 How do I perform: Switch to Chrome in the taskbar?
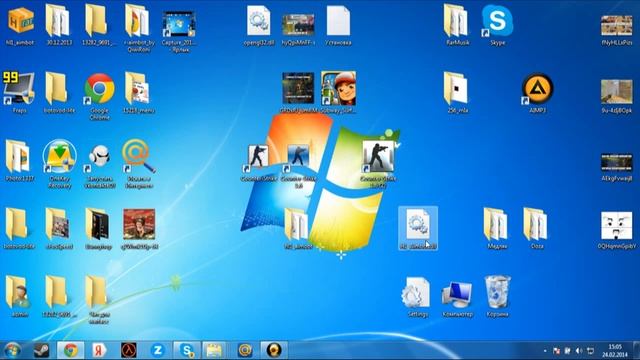click(71, 351)
